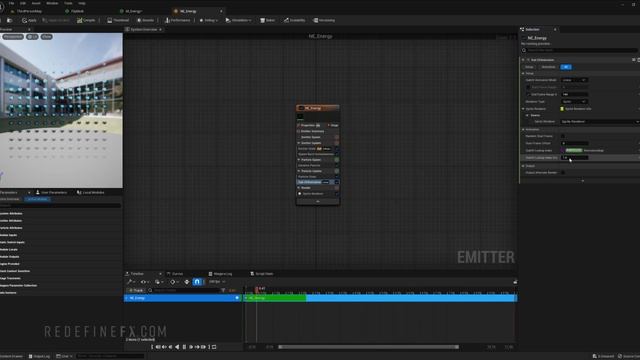Click the Baker toolbar button

(x=268, y=20)
